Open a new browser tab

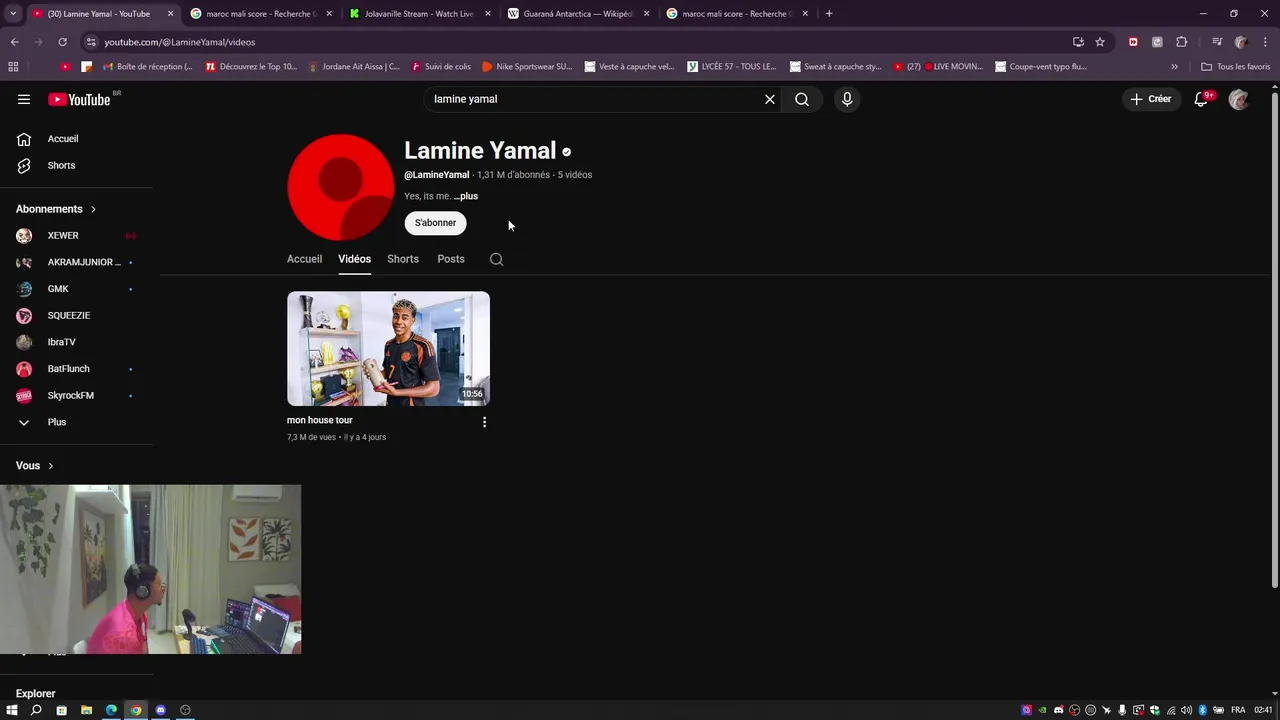829,14
